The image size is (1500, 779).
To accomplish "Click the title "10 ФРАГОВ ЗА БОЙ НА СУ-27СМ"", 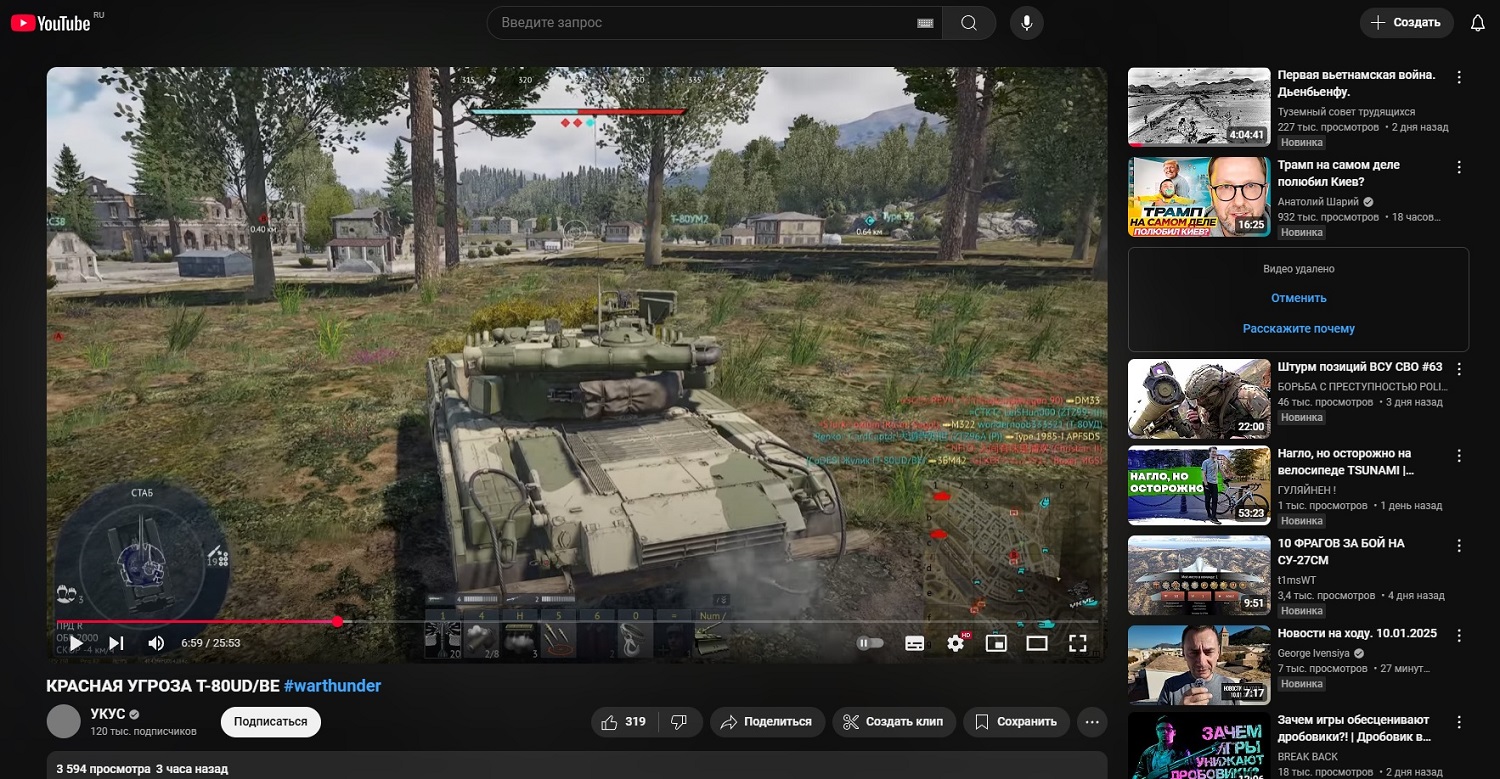I will tap(1341, 552).
